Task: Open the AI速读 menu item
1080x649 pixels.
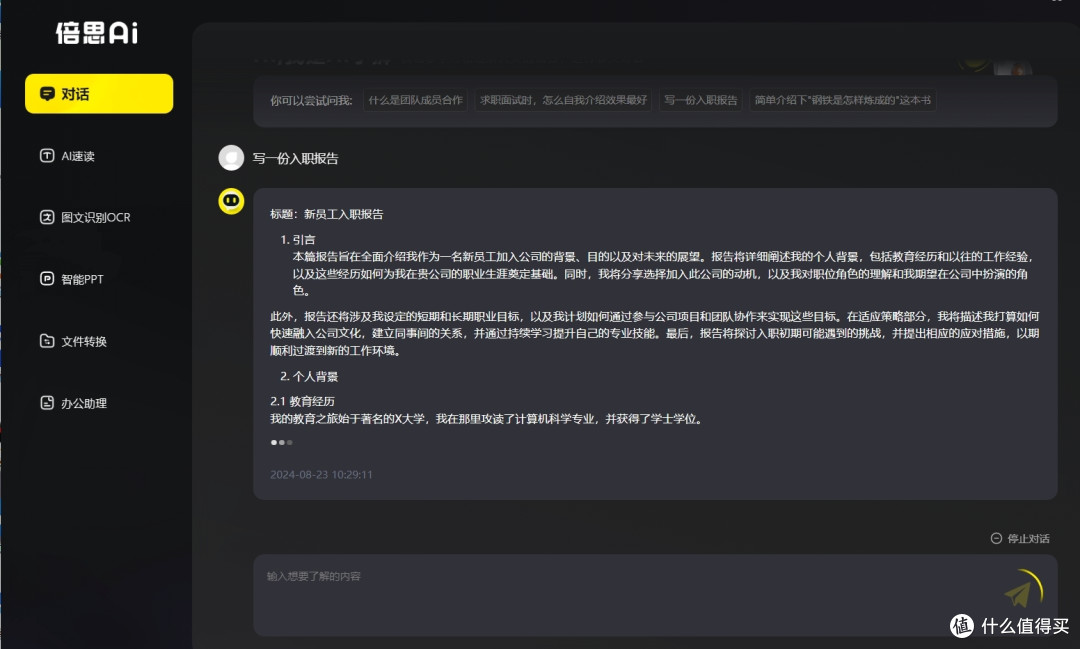Action: (67, 156)
